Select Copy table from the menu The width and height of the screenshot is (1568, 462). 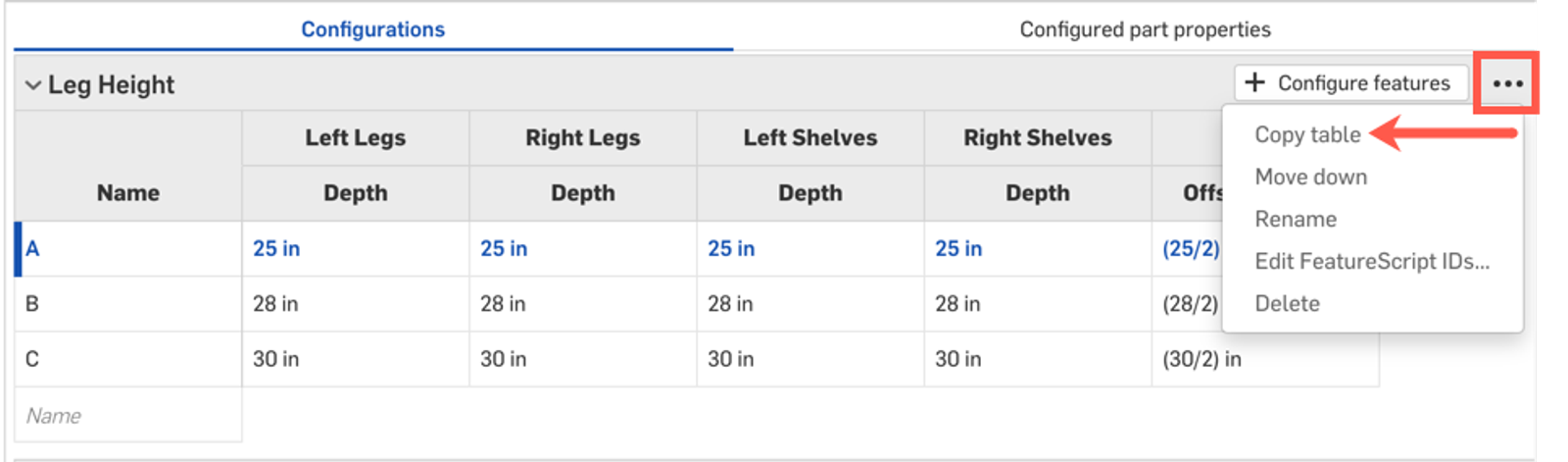click(x=1307, y=134)
